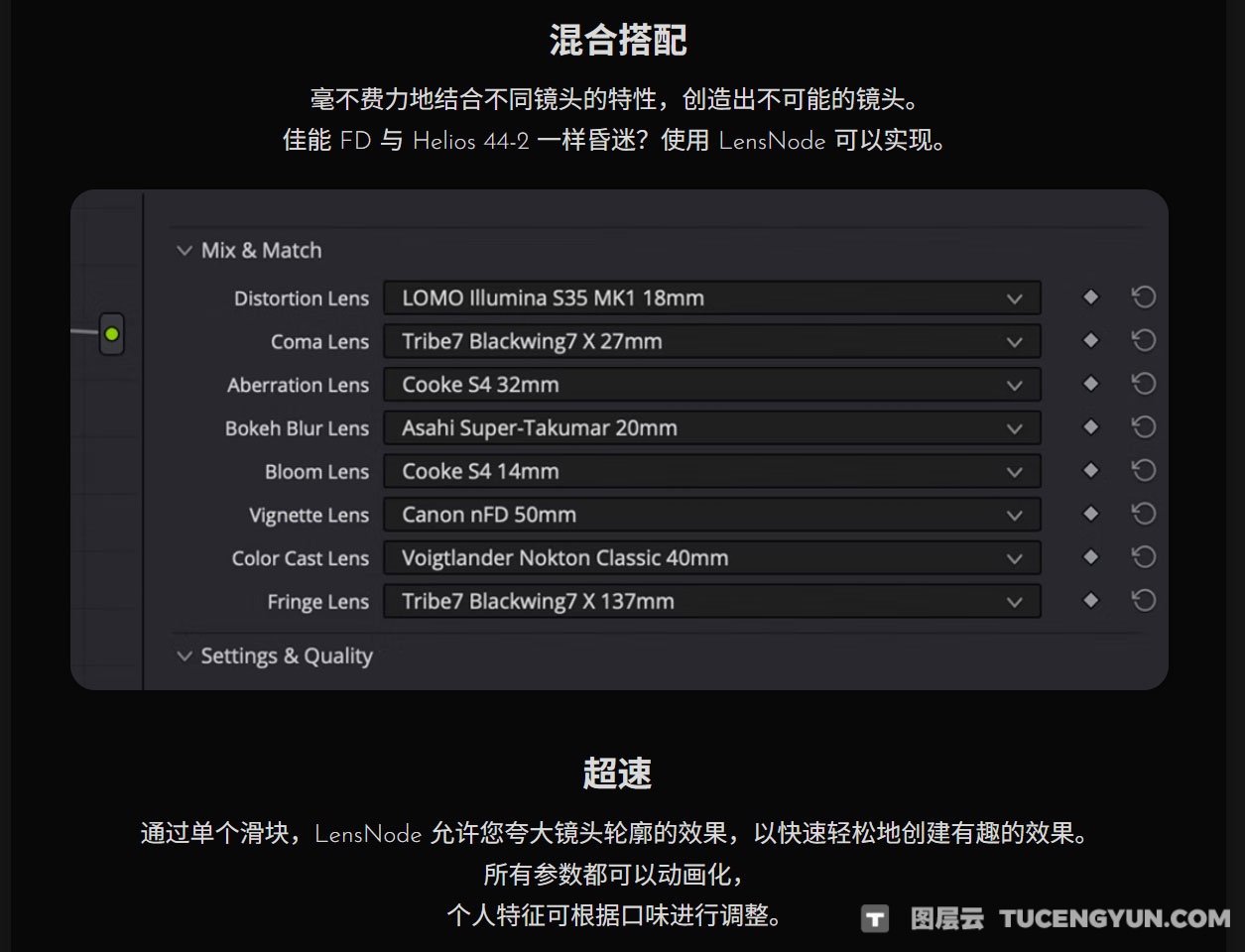Open the Distortion Lens dropdown
Viewport: 1245px width, 952px height.
tap(711, 298)
